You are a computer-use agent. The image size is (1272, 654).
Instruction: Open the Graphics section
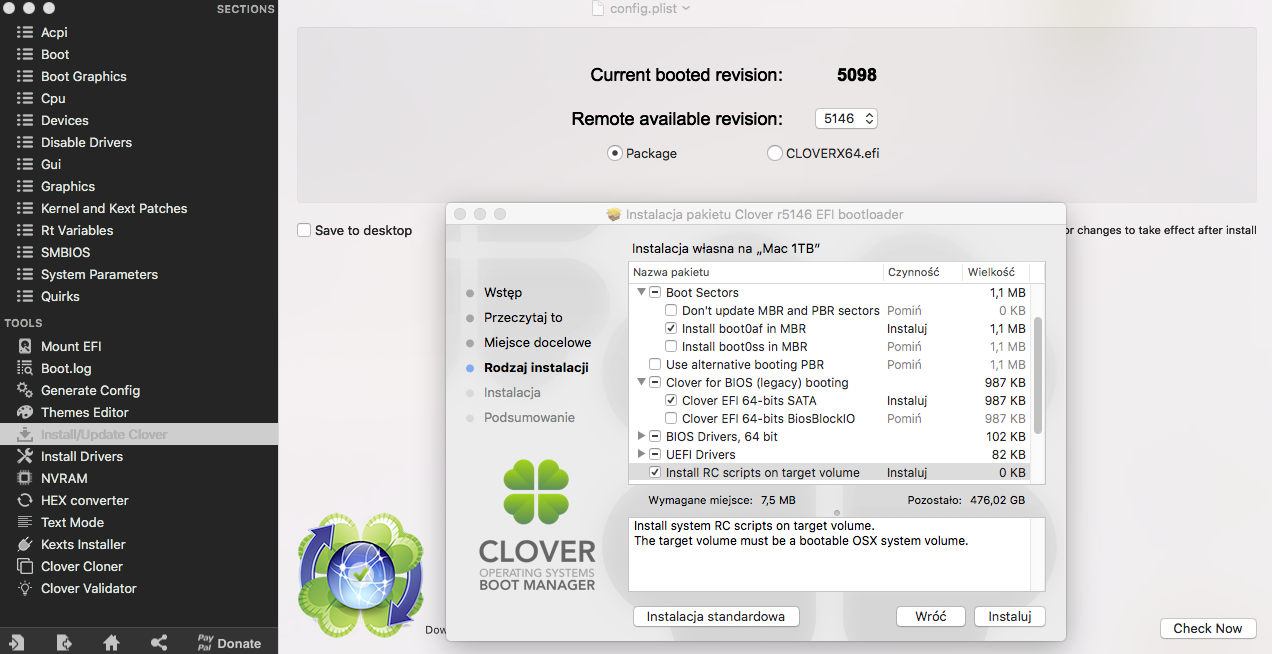[x=68, y=186]
